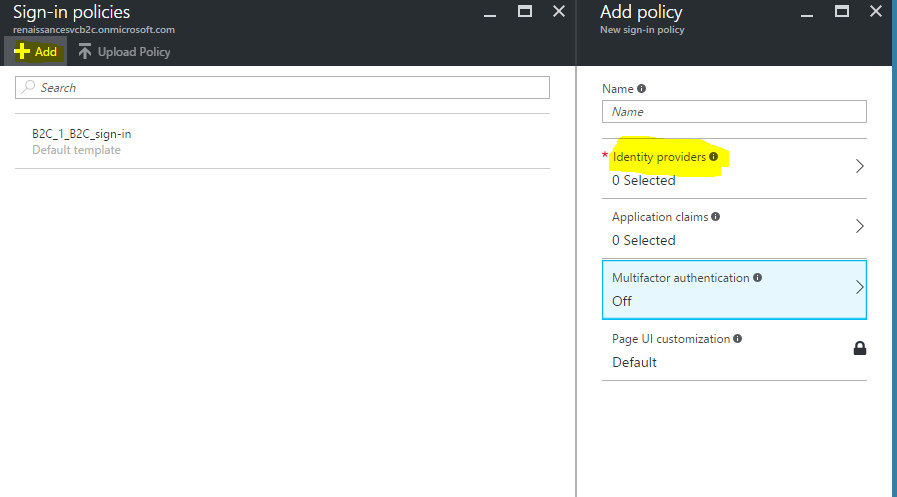897x497 pixels.
Task: Close the Sign-in policies blade
Action: click(558, 12)
